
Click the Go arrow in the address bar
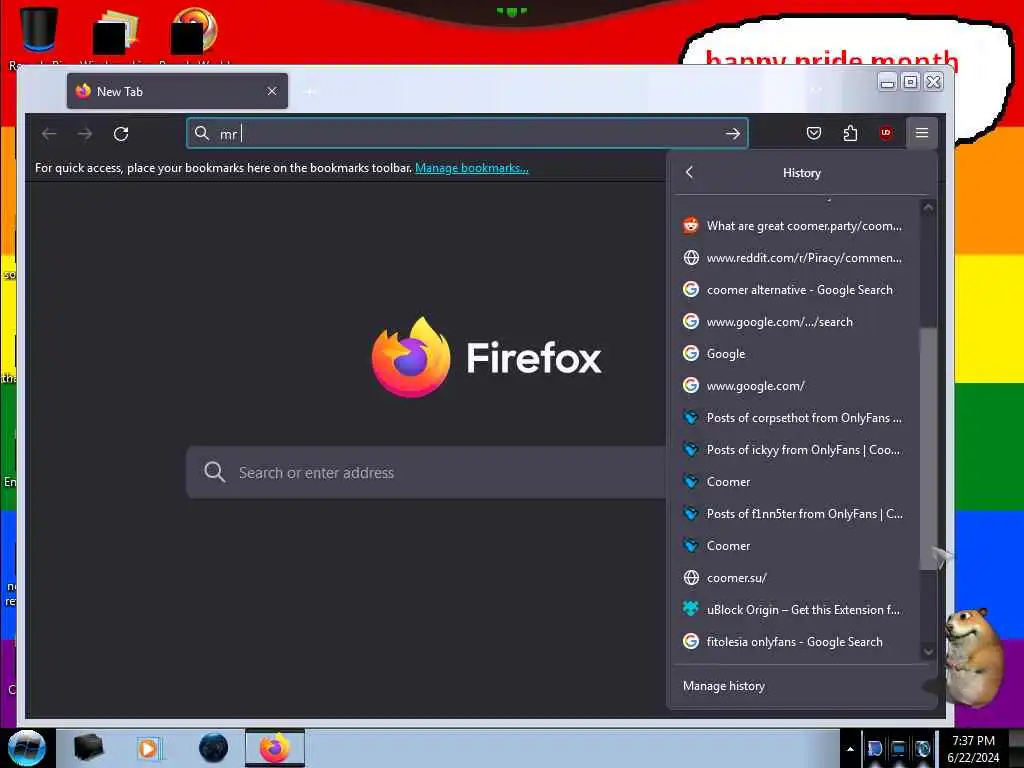(732, 134)
